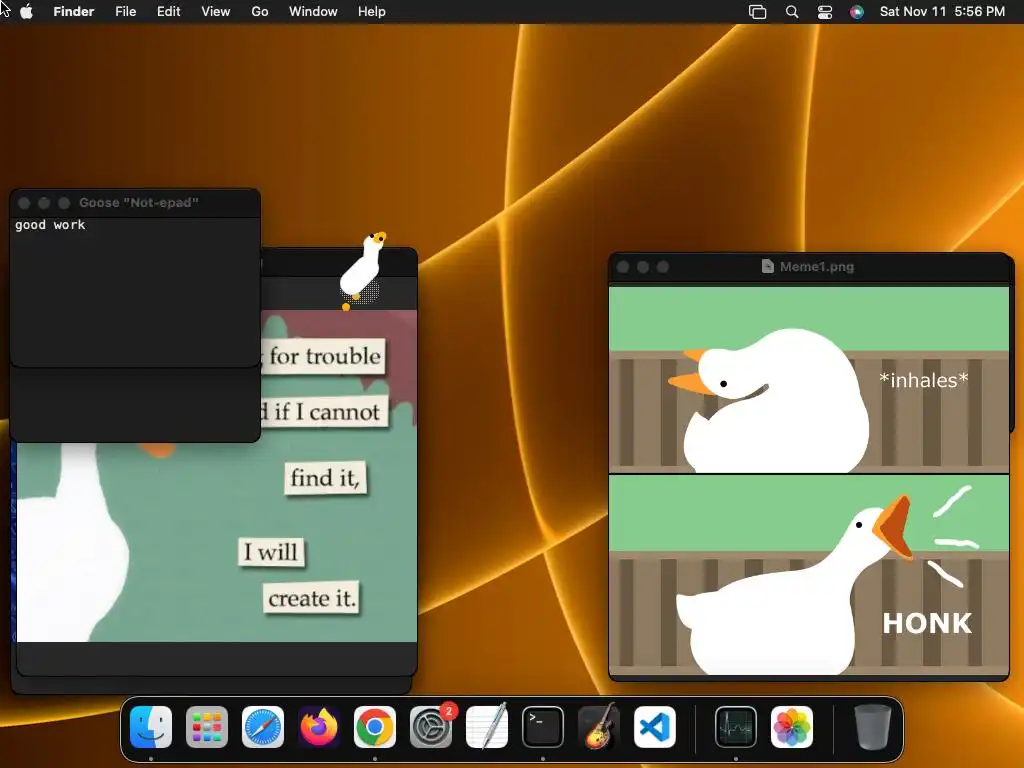
Task: Activate Siri from the menu bar
Action: (x=857, y=12)
